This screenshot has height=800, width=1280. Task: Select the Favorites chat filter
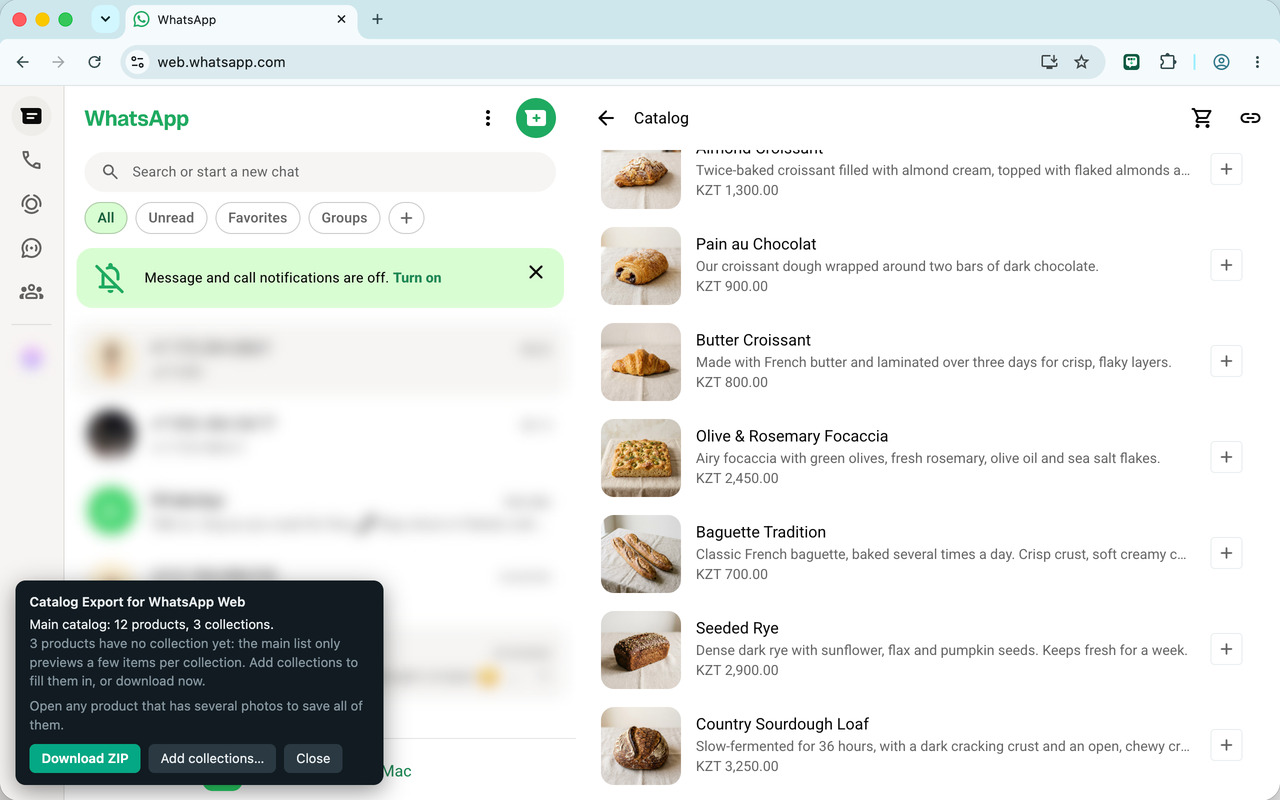tap(257, 218)
